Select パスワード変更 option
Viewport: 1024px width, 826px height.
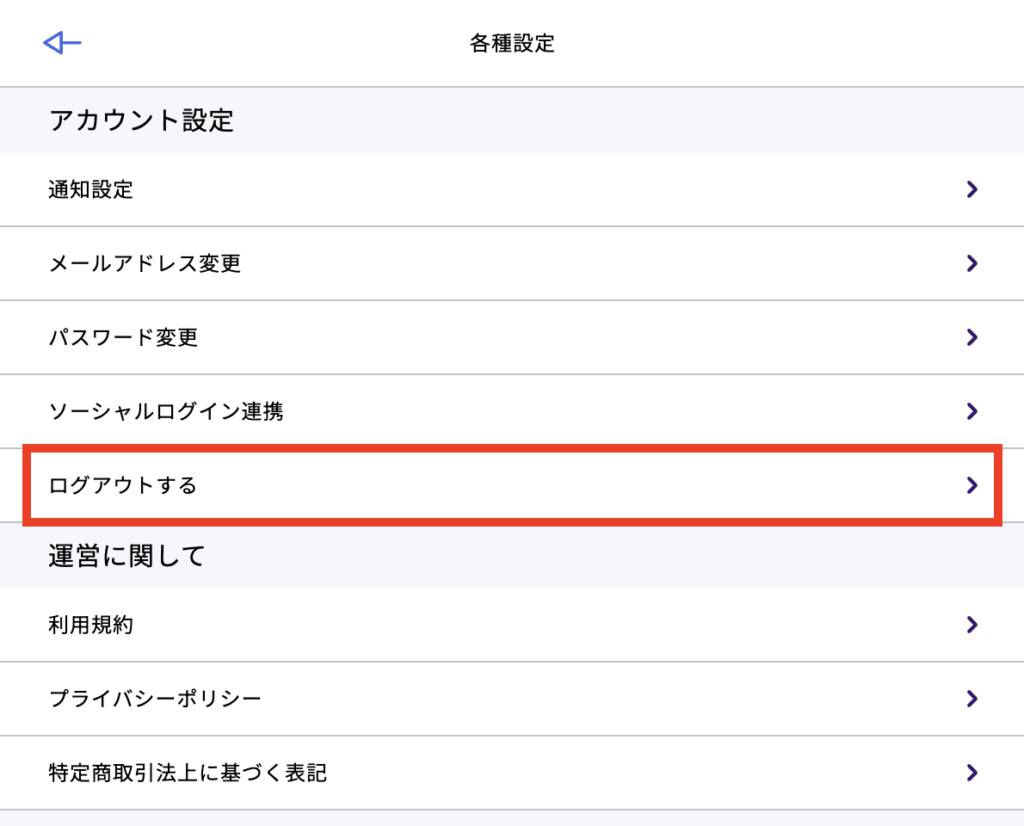point(123,338)
